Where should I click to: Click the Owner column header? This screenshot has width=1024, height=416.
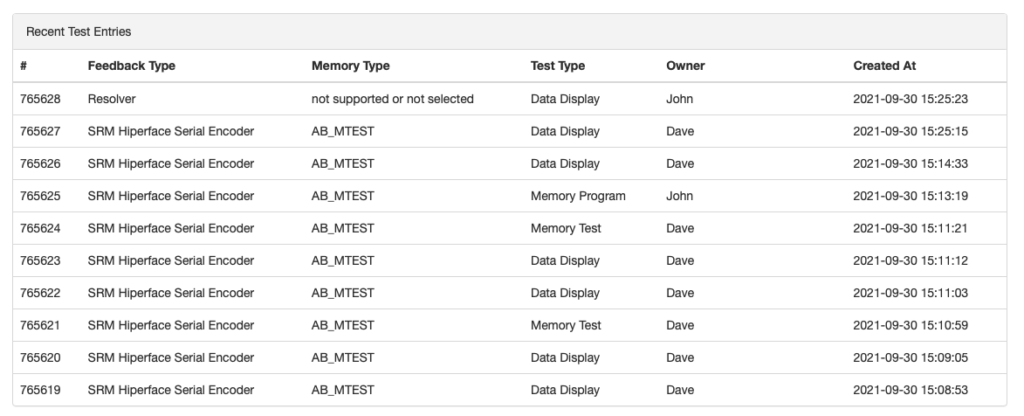[x=685, y=66]
